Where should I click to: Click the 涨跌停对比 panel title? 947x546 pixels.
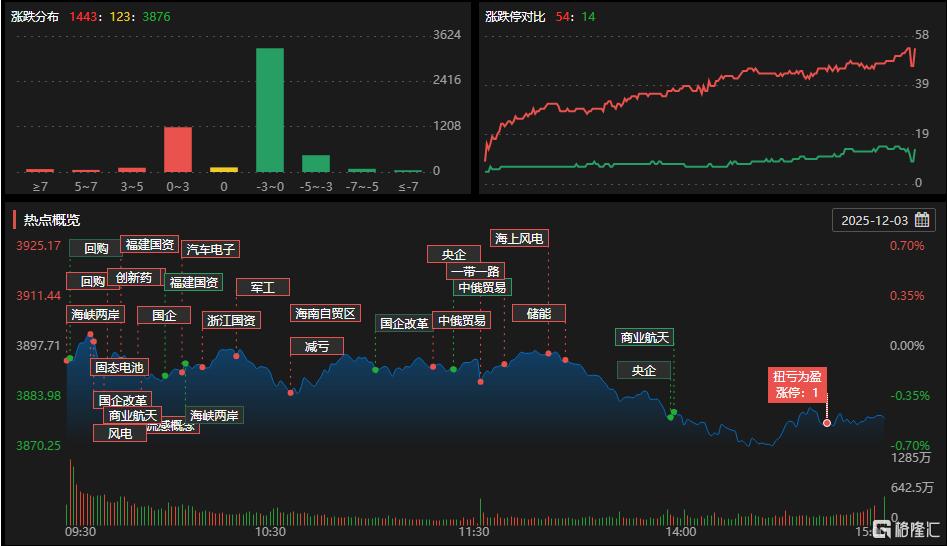coord(515,17)
